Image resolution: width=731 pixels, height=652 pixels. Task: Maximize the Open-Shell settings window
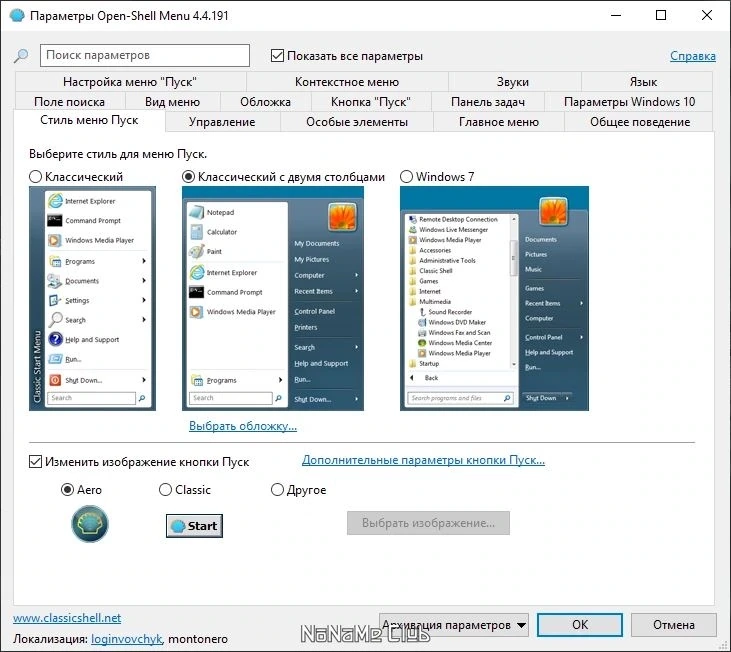coord(661,15)
